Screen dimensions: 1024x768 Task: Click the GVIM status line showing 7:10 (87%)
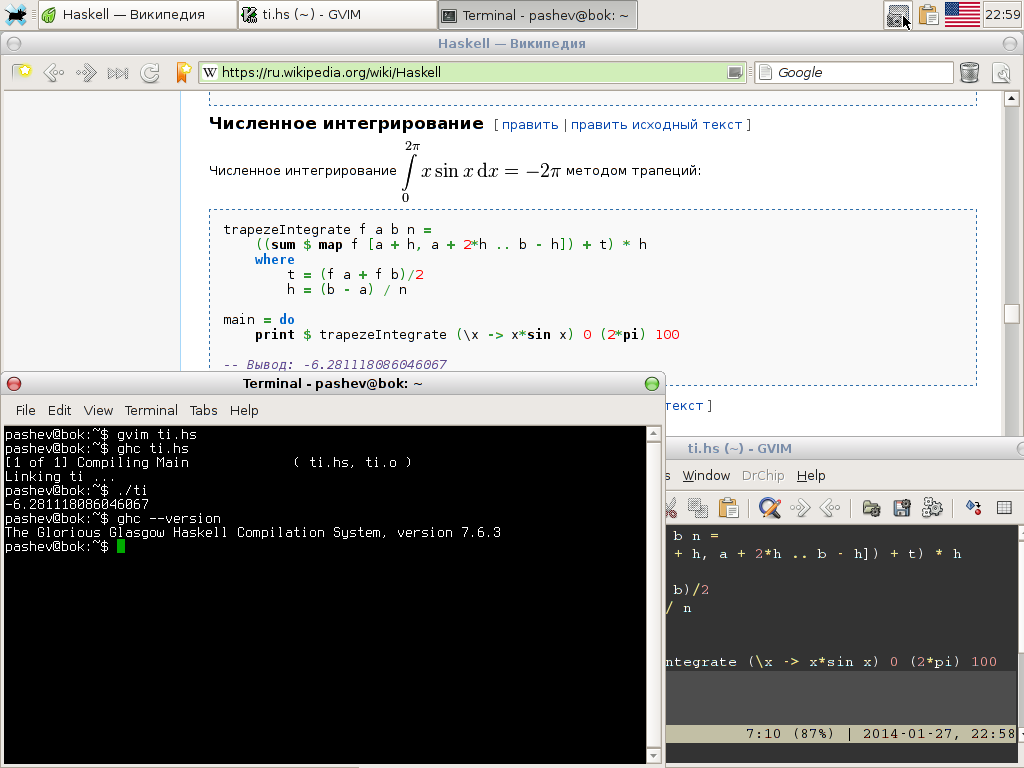point(842,733)
